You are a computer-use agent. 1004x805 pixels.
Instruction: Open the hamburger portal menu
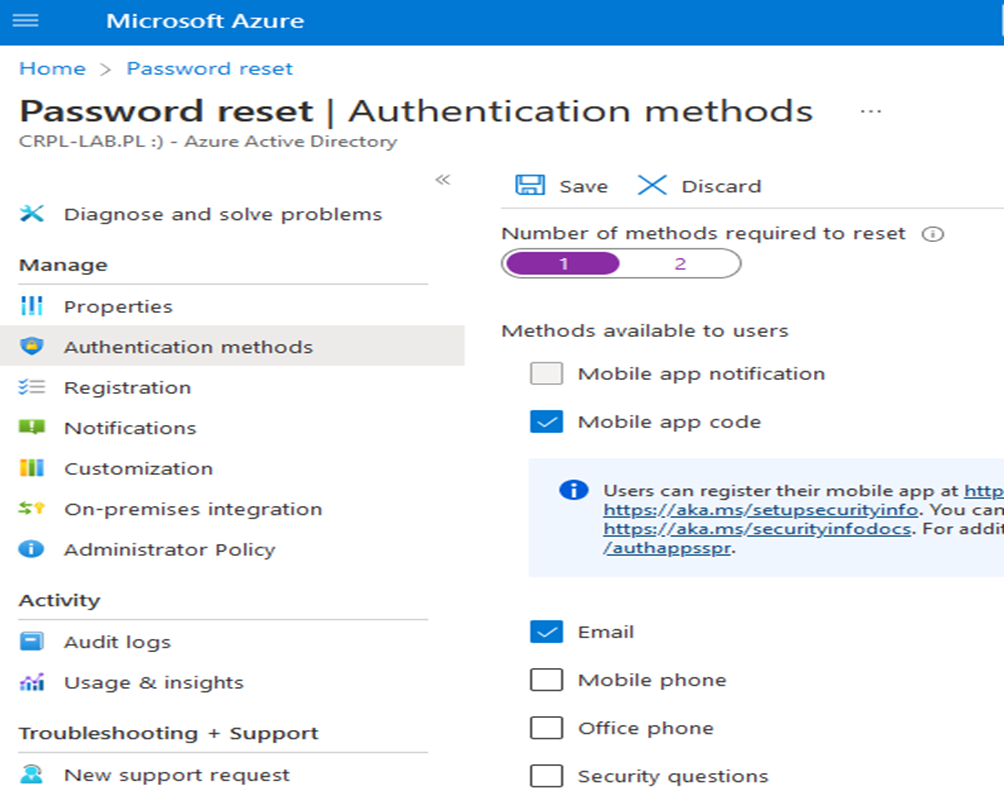(x=25, y=21)
